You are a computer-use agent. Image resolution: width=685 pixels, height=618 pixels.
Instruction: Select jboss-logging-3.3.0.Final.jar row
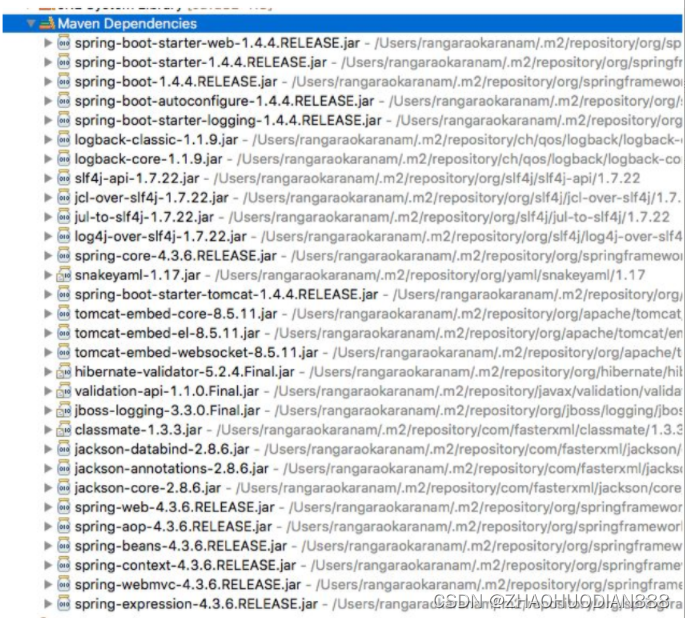coord(342,410)
